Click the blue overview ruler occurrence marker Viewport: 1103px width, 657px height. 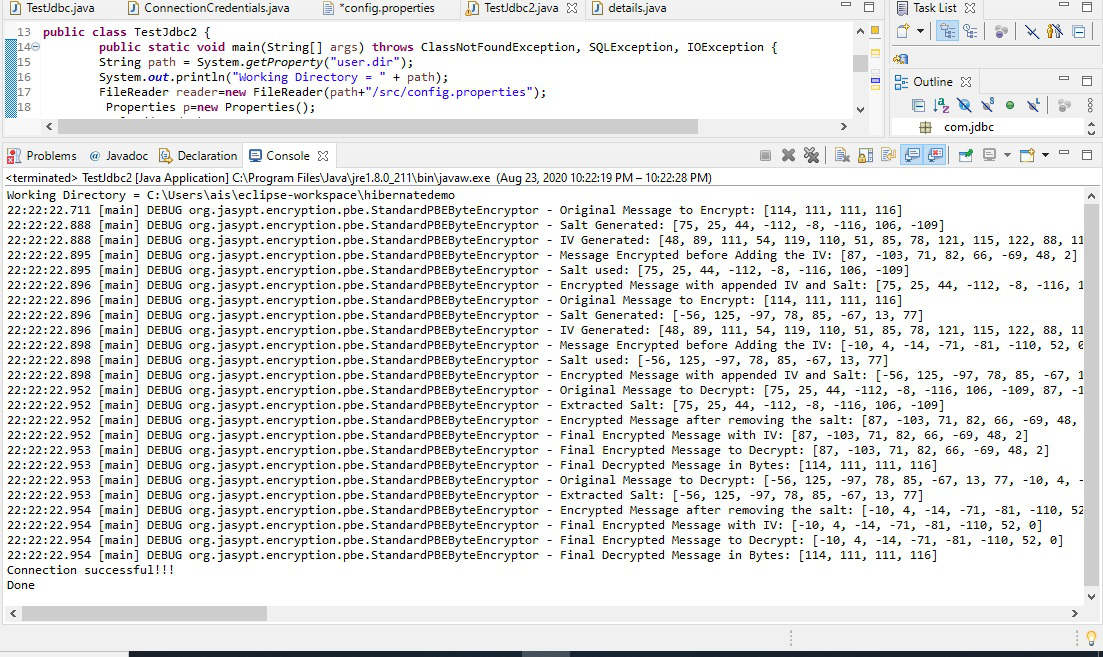(875, 82)
